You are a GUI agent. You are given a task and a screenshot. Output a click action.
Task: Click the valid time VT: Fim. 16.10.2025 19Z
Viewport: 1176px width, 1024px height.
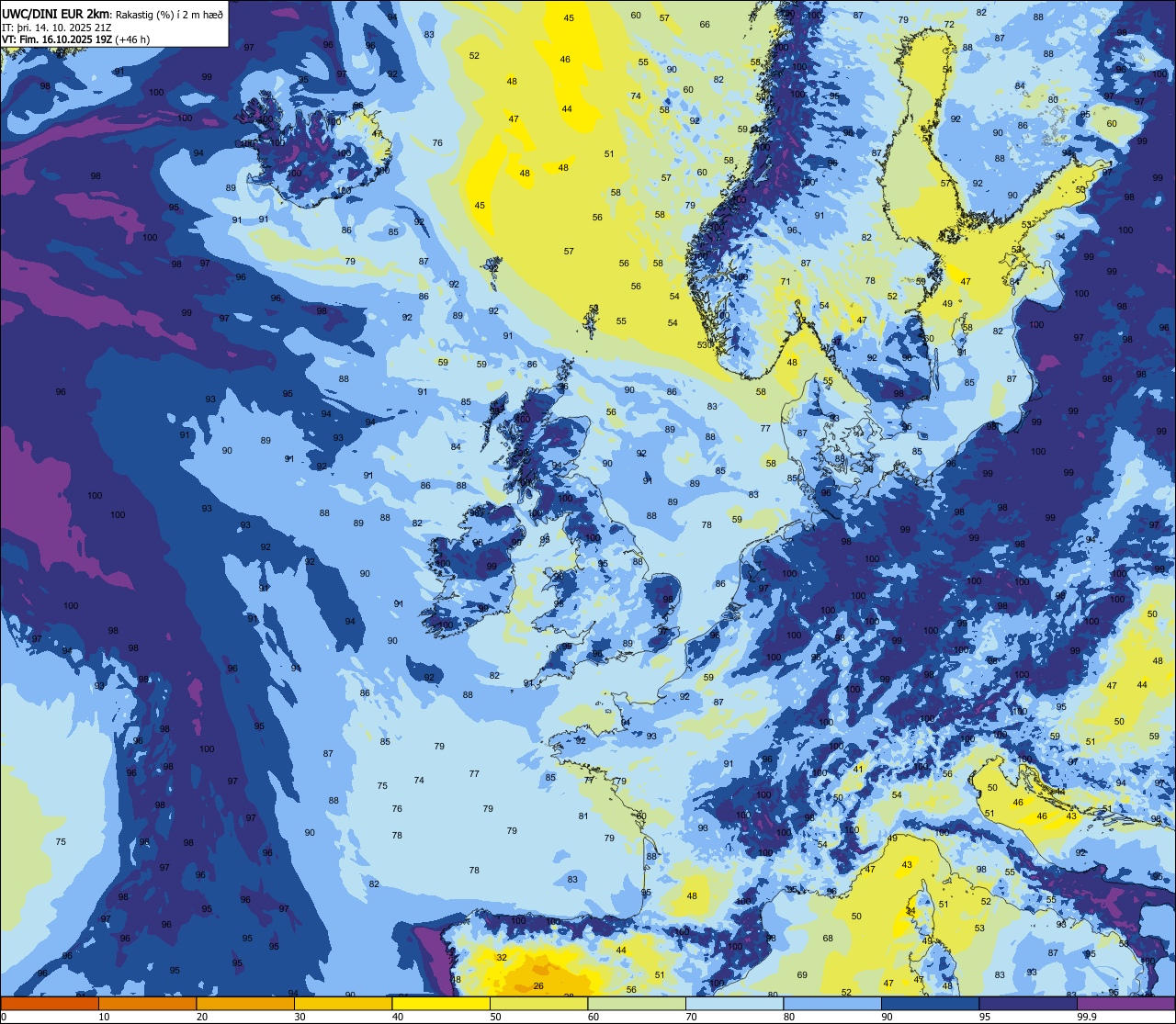coord(57,39)
